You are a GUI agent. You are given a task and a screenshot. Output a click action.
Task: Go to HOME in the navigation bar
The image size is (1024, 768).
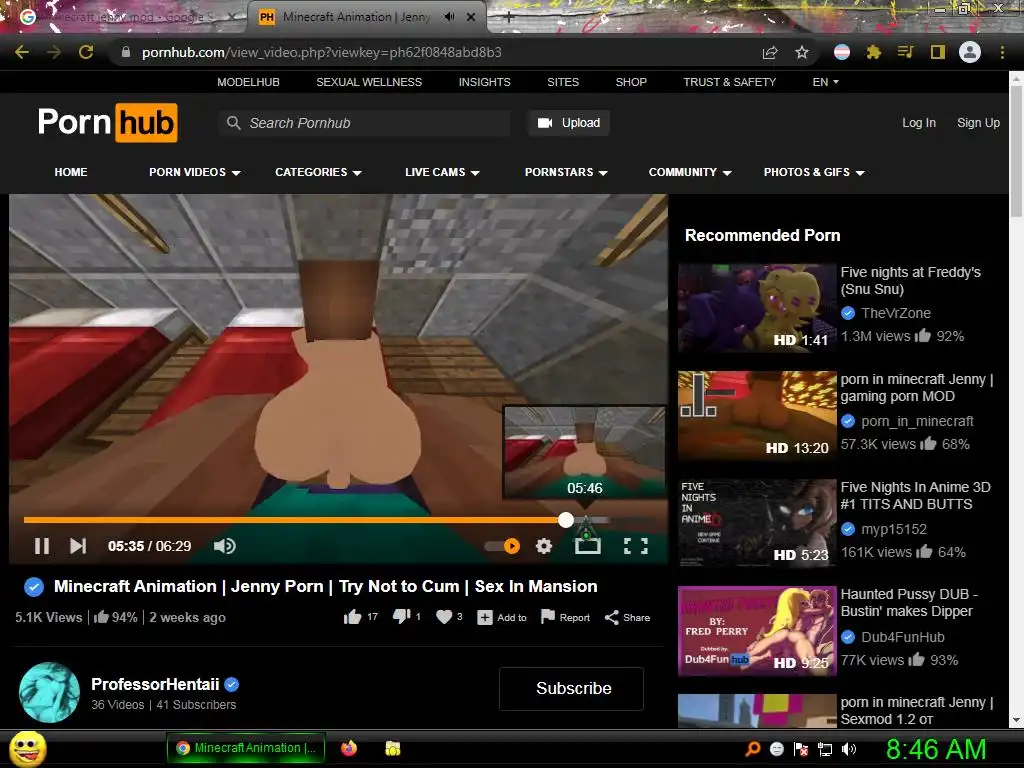click(71, 172)
